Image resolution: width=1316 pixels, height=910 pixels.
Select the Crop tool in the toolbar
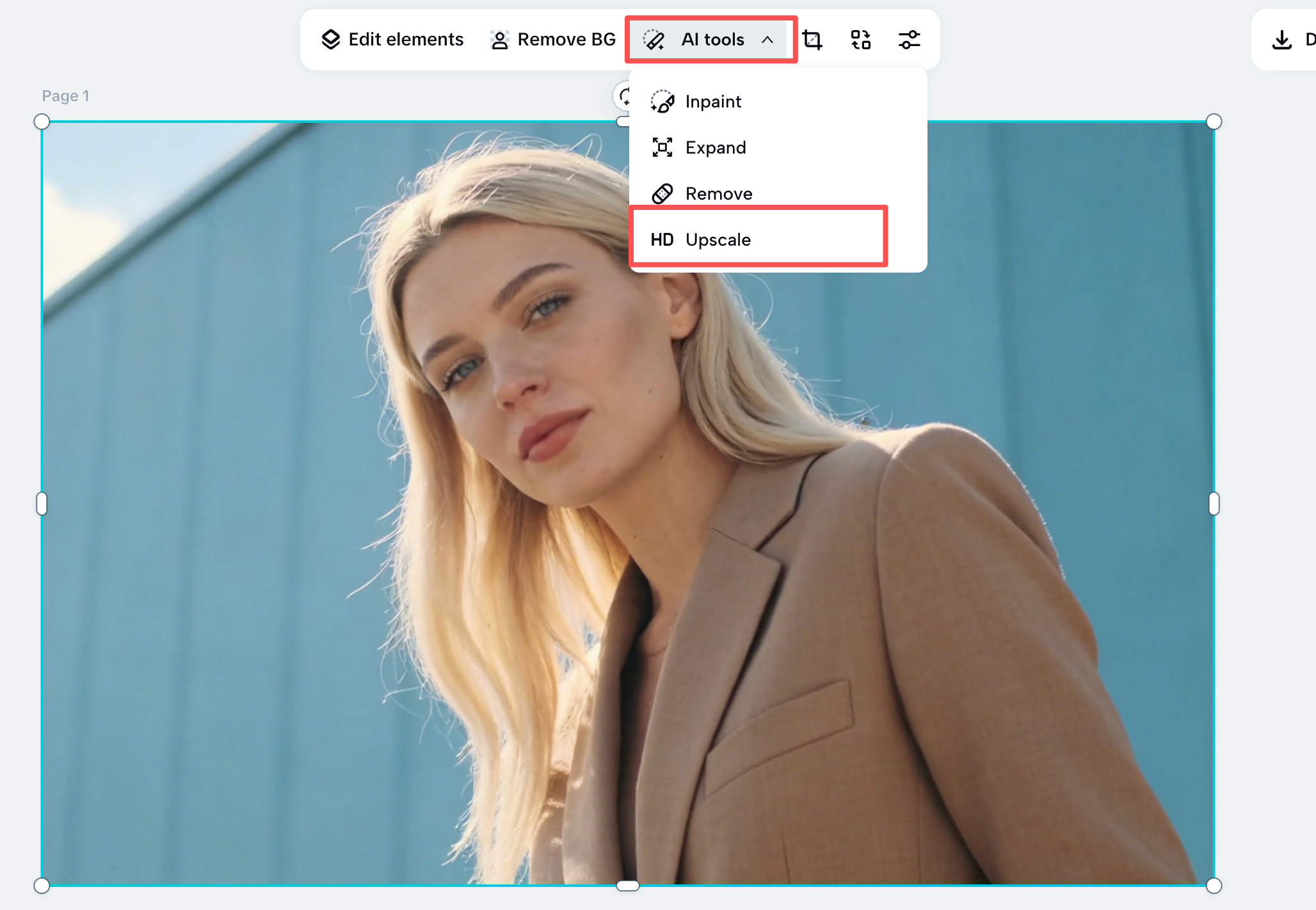813,39
